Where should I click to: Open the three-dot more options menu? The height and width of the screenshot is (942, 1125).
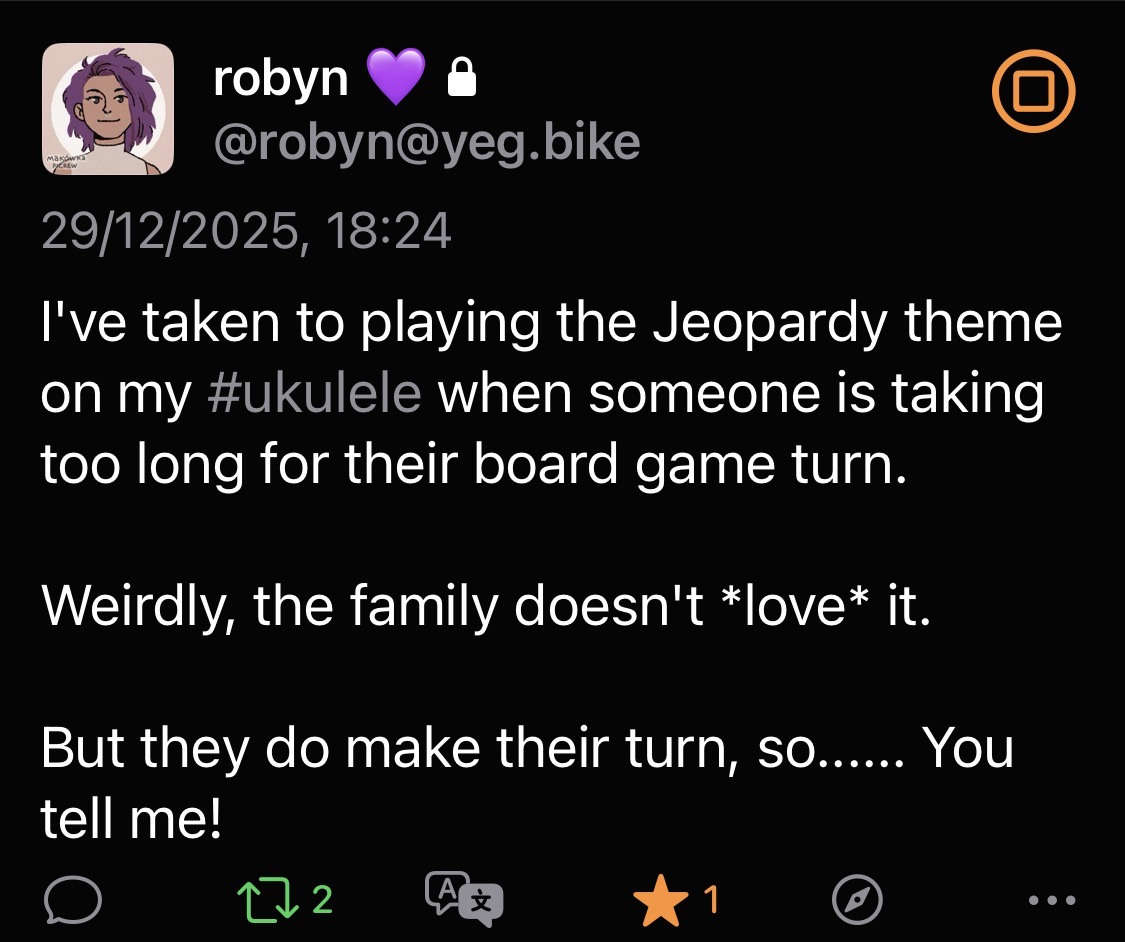pyautogui.click(x=1054, y=902)
